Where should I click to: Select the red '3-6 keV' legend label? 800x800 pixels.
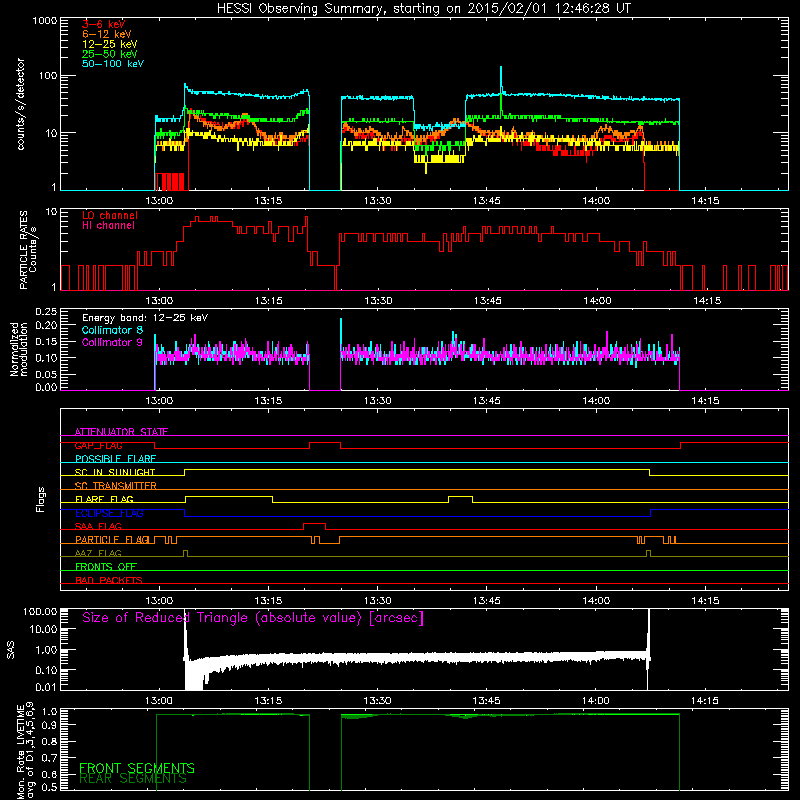[x=104, y=24]
